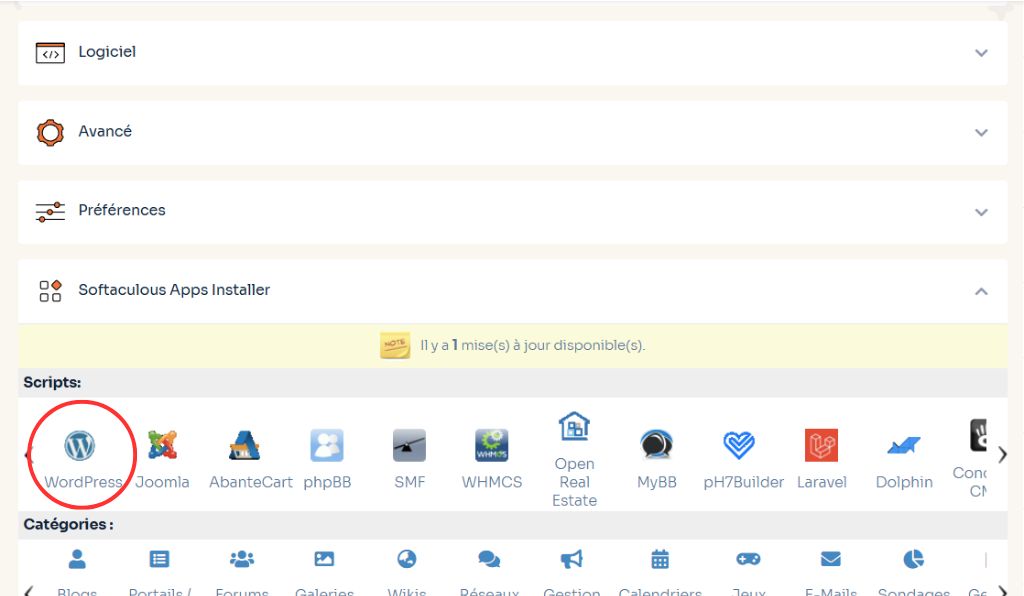Click the Laravel text label
Screen dimensions: 1024x596
822,482
